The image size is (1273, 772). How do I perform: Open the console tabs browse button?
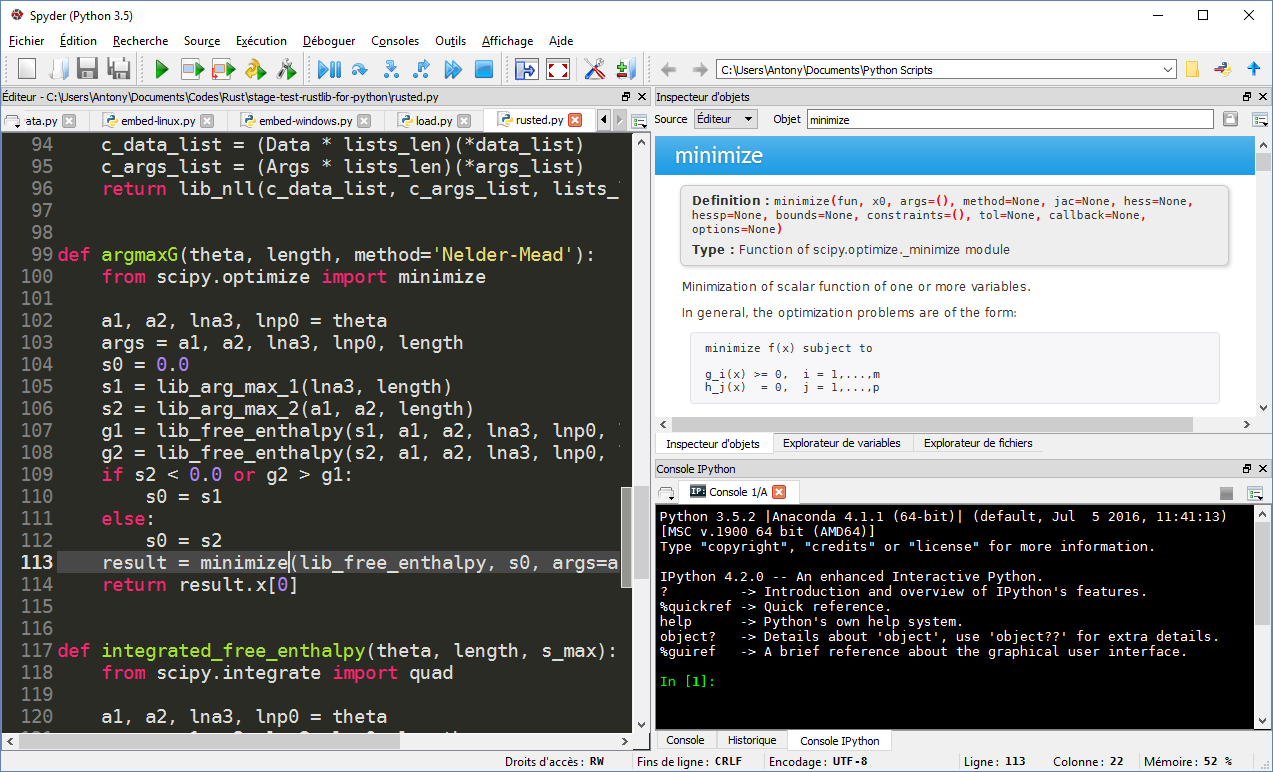pyautogui.click(x=666, y=492)
